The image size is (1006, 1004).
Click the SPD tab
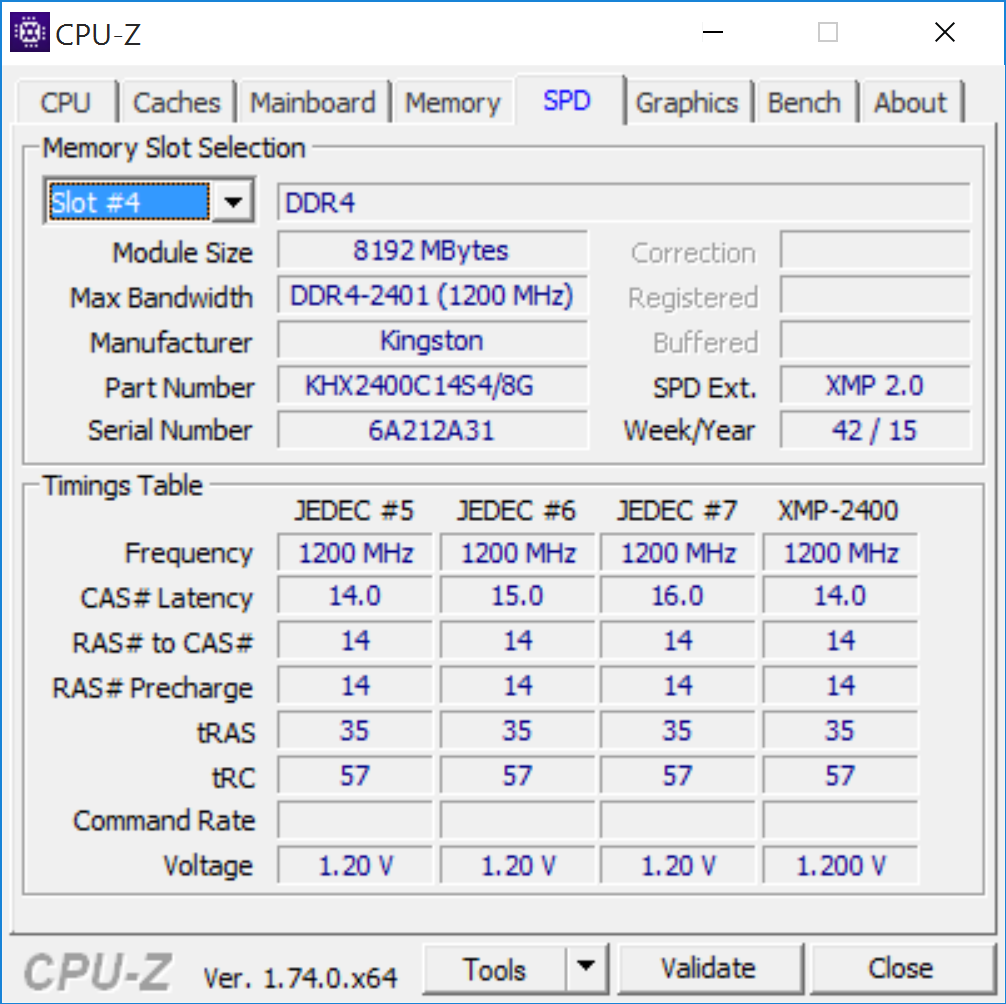(x=567, y=100)
